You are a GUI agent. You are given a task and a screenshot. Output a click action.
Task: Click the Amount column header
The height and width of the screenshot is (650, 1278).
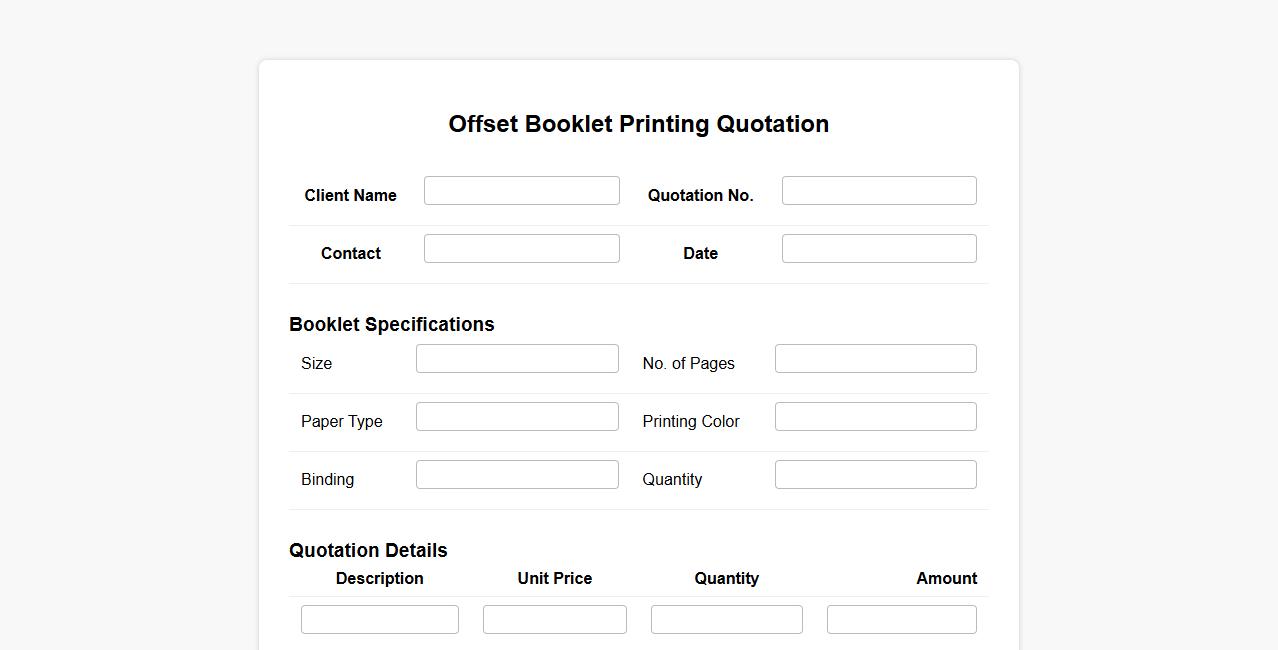point(946,579)
